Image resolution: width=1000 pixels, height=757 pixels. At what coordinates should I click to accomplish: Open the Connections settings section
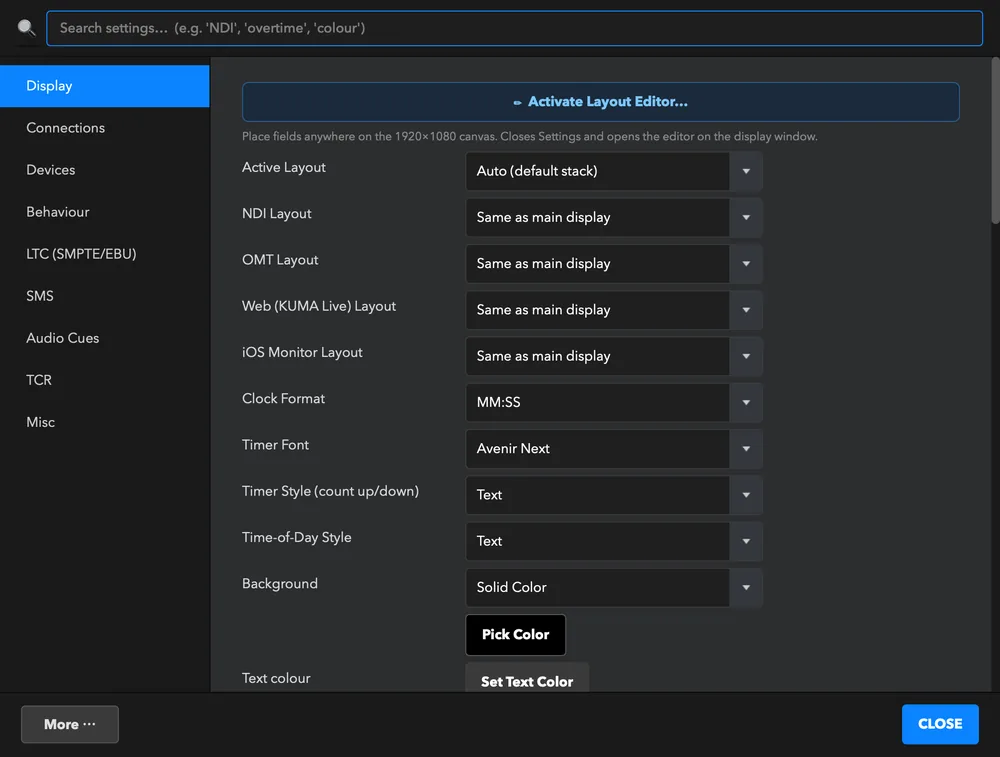click(105, 128)
